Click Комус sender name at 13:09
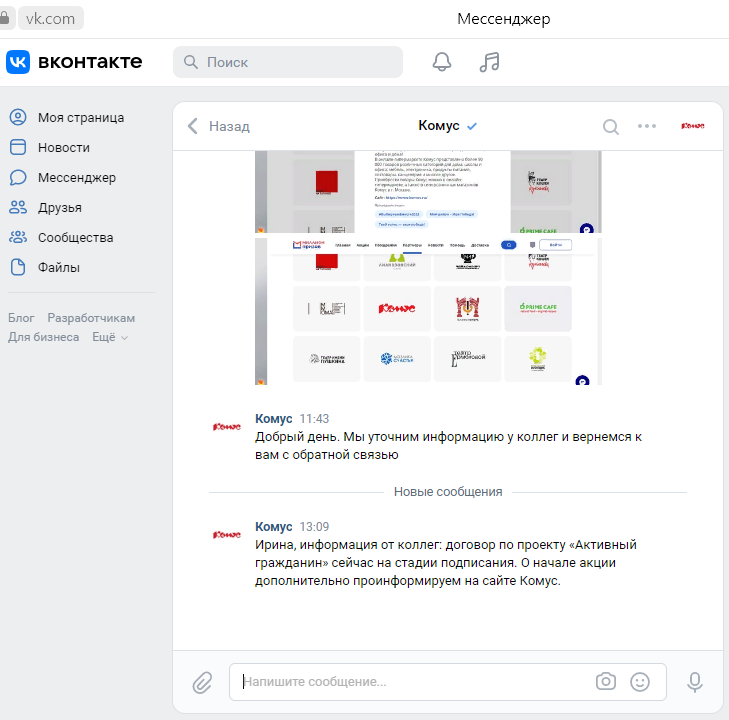 click(x=273, y=526)
